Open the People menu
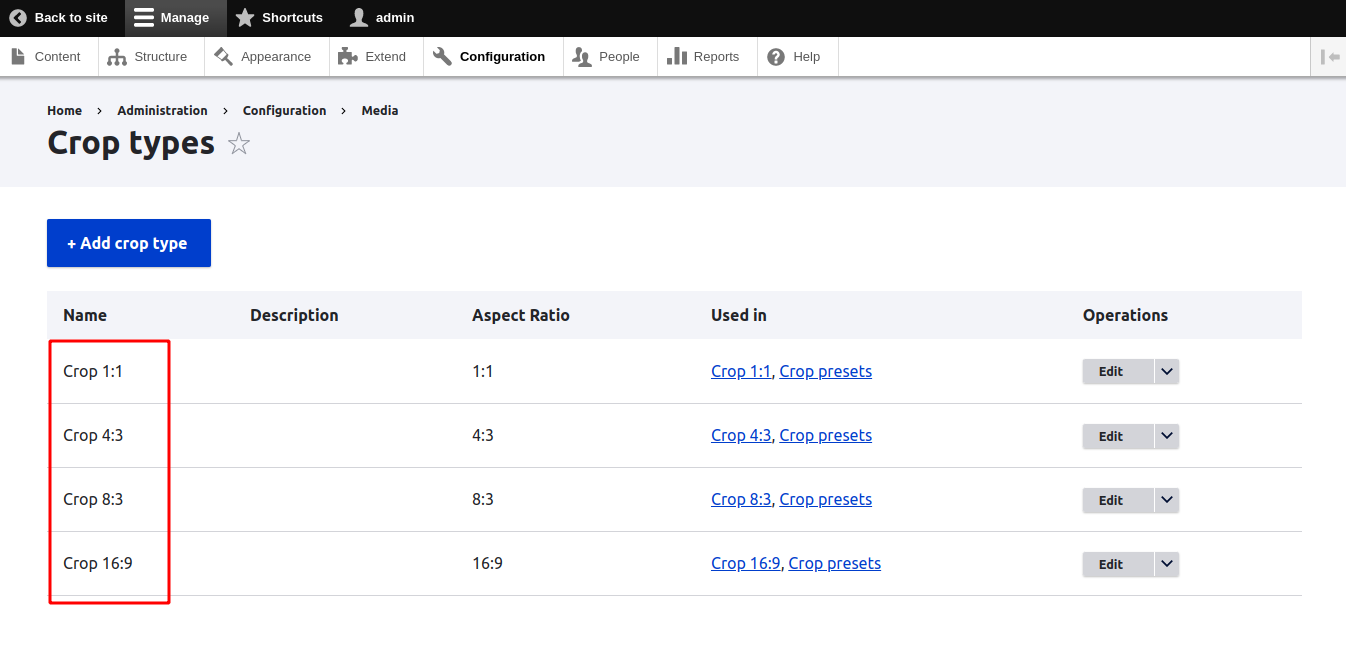This screenshot has height=646, width=1346. pyautogui.click(x=606, y=57)
